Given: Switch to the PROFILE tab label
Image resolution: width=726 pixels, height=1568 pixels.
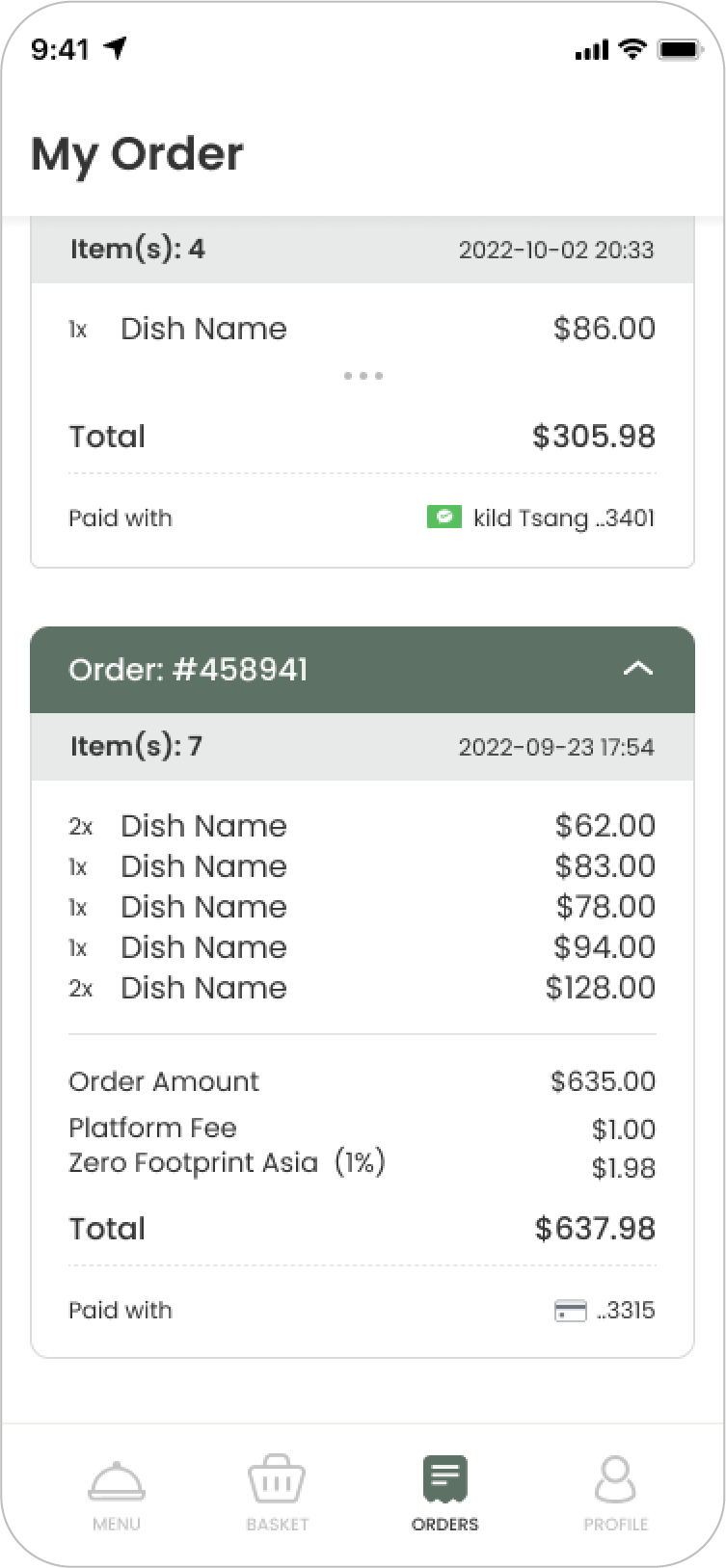Looking at the screenshot, I should pos(615,1525).
